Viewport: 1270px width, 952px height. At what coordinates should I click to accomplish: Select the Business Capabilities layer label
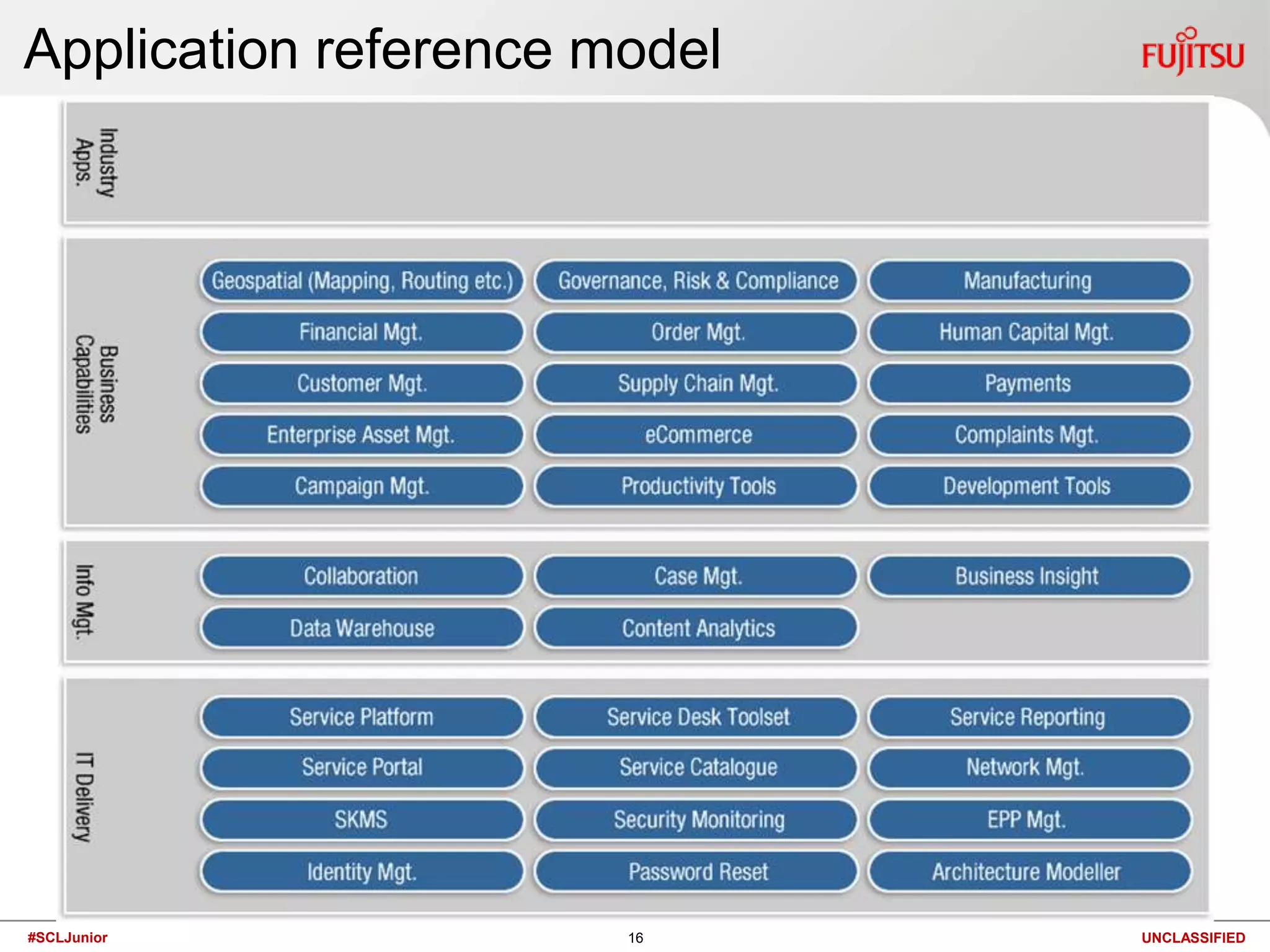click(x=95, y=384)
